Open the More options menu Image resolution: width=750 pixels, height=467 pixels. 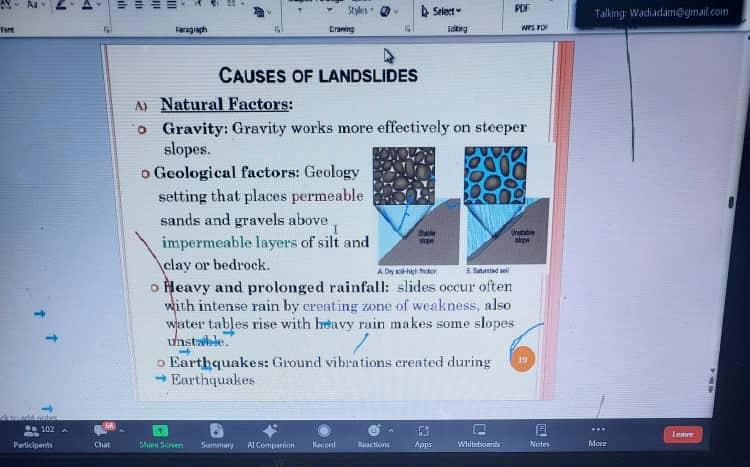tap(597, 435)
